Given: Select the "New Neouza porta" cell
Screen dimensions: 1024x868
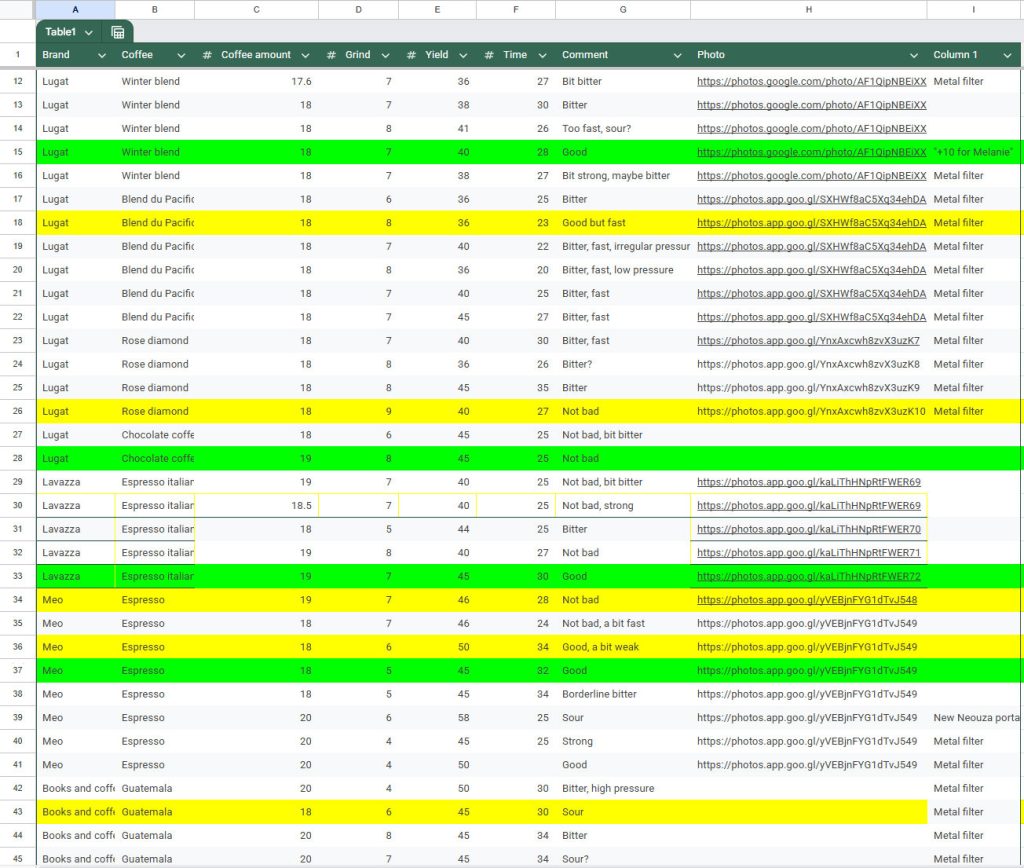Looking at the screenshot, I should [973, 717].
